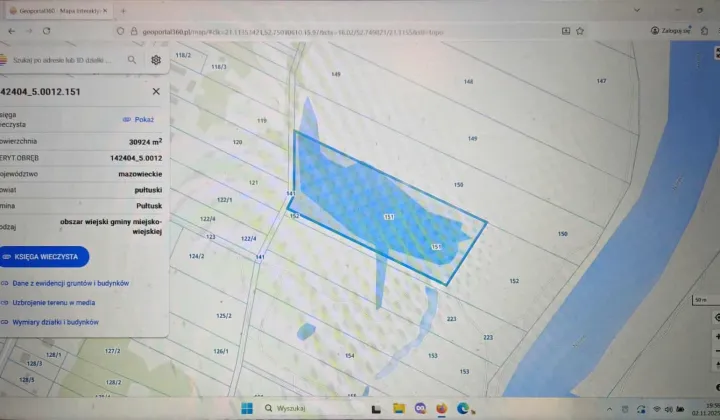Screen dimensions: 720x420
Task: Open map settings gear icon
Action: click(156, 60)
